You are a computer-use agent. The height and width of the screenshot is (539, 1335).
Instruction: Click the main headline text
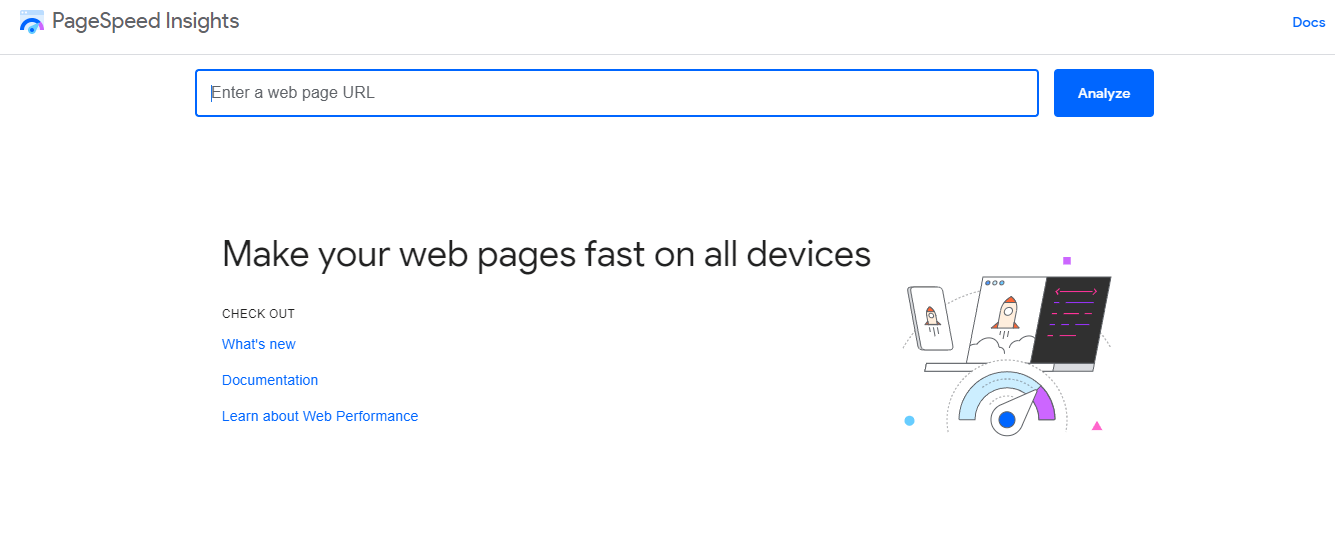click(546, 254)
